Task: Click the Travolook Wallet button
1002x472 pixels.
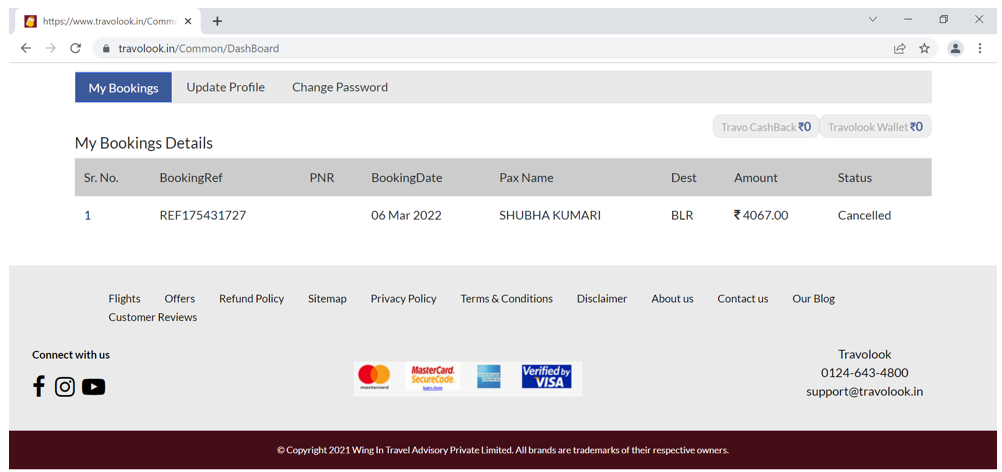Action: pyautogui.click(x=875, y=127)
